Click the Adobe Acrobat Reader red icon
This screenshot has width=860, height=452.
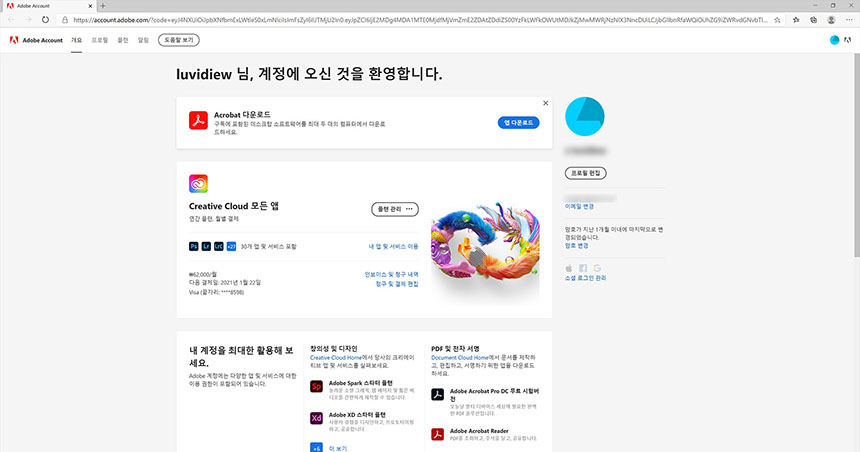pos(437,434)
